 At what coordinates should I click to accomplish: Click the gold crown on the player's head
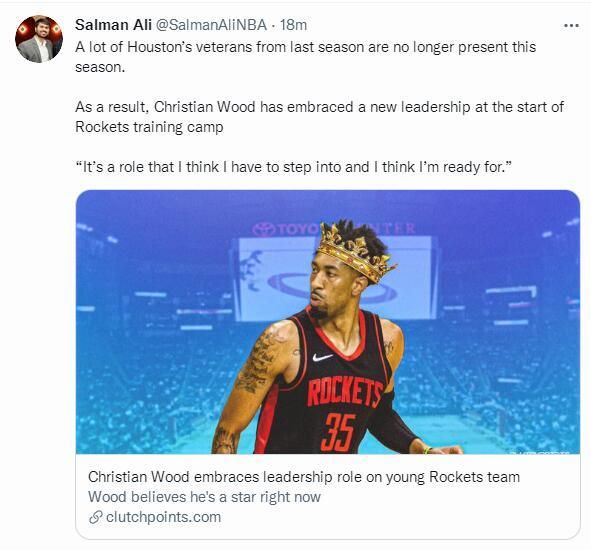tap(355, 251)
